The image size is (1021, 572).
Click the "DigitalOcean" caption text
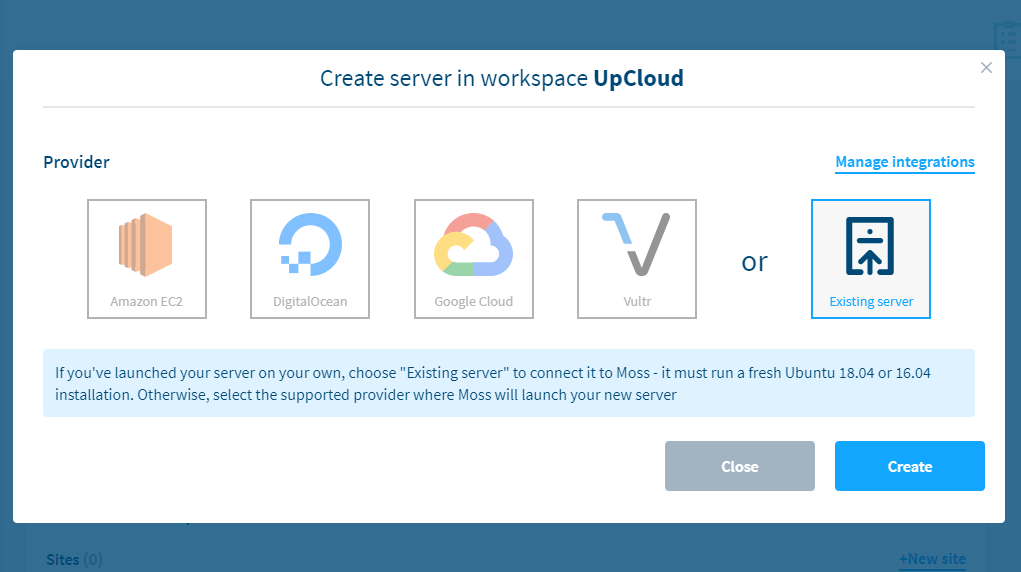tap(310, 301)
